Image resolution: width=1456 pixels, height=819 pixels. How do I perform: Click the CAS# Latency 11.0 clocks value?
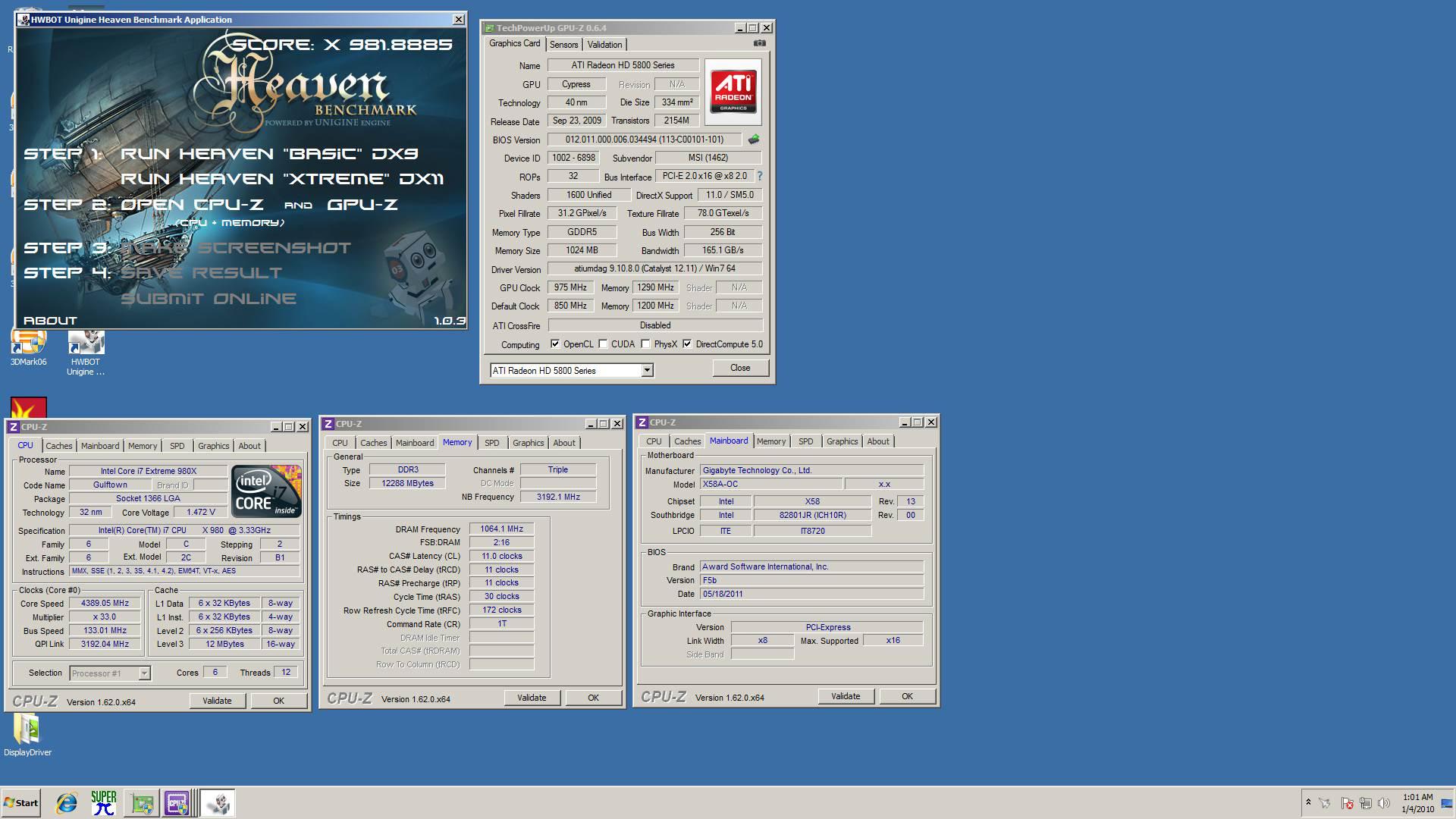501,556
